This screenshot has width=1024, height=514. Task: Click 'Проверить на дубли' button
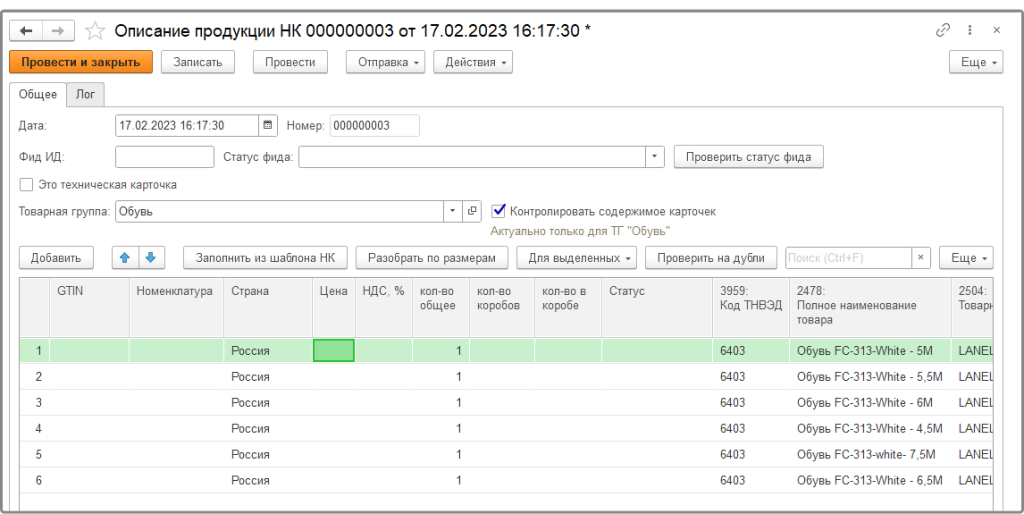[x=711, y=257]
